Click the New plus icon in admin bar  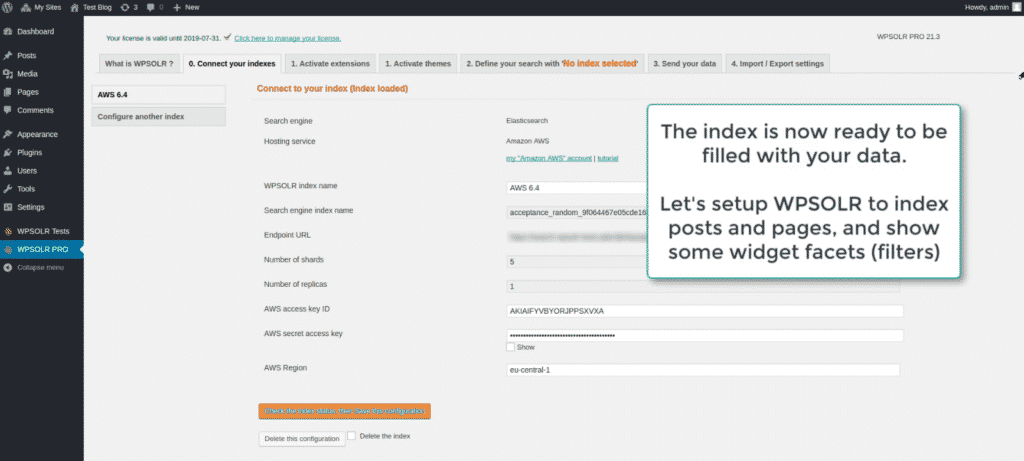(176, 7)
